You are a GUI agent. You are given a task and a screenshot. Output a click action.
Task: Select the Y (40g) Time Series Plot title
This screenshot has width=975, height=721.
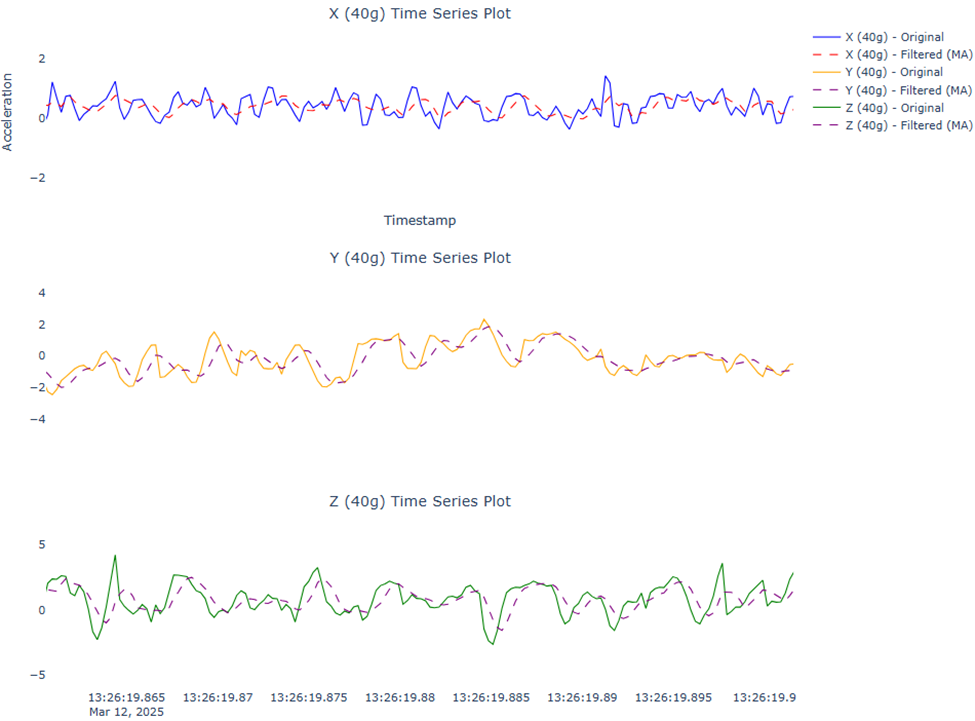[x=419, y=257]
